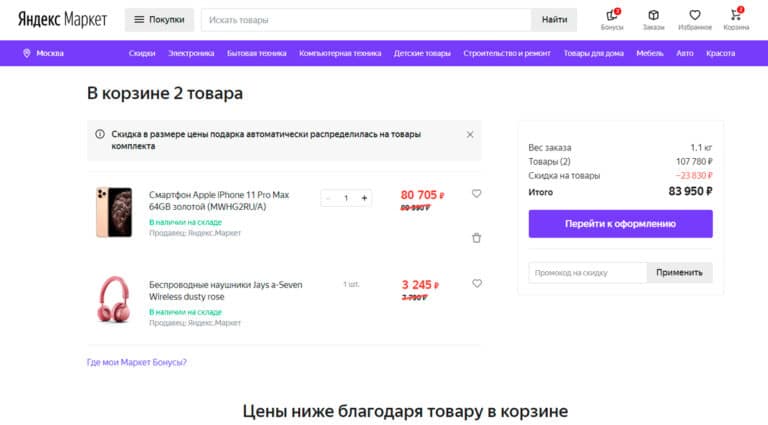Image resolution: width=768 pixels, height=425 pixels.
Task: Click the iPhone price 80 705 ₽
Action: [x=422, y=195]
